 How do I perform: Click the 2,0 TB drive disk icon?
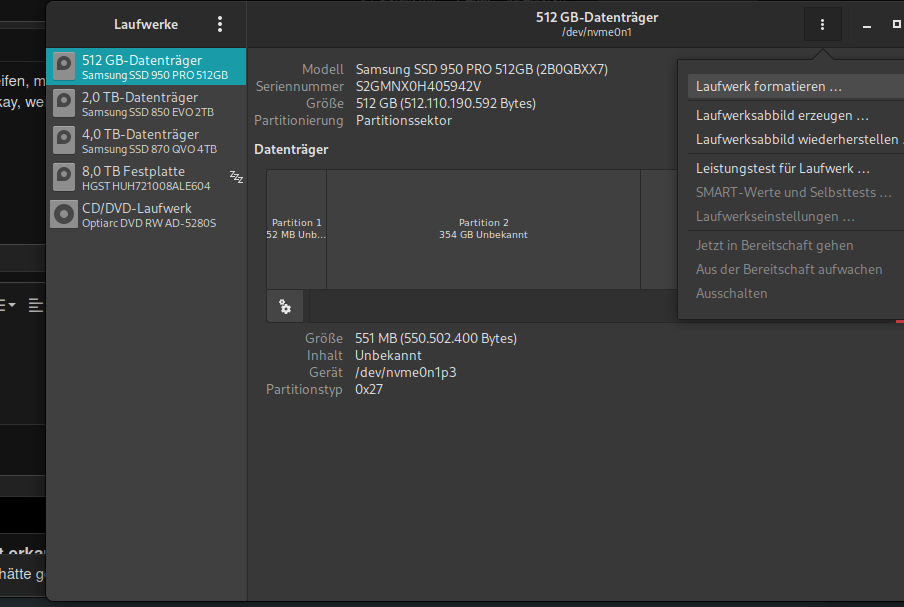(64, 103)
